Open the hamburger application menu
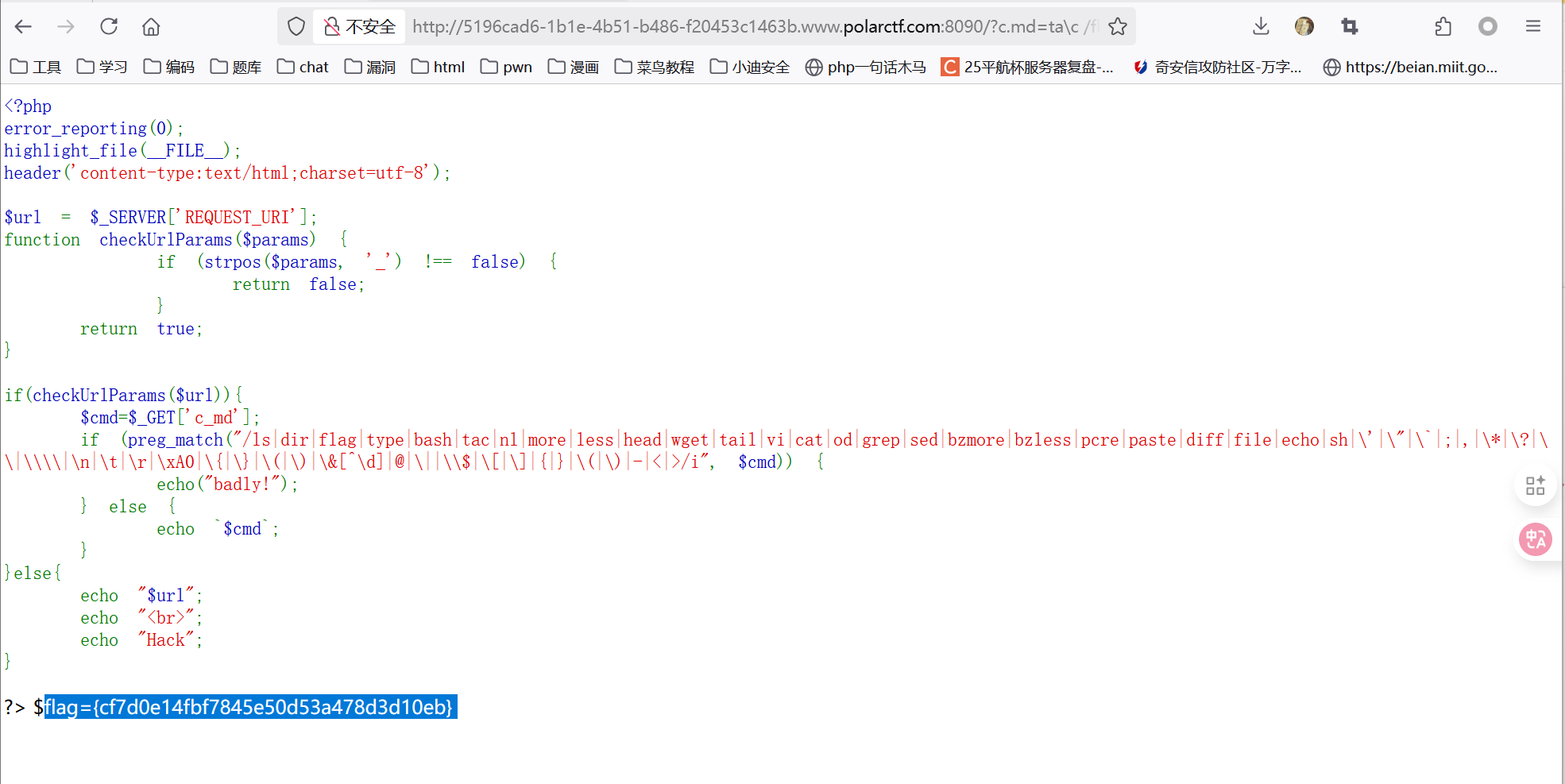Image resolution: width=1565 pixels, height=784 pixels. point(1533,27)
